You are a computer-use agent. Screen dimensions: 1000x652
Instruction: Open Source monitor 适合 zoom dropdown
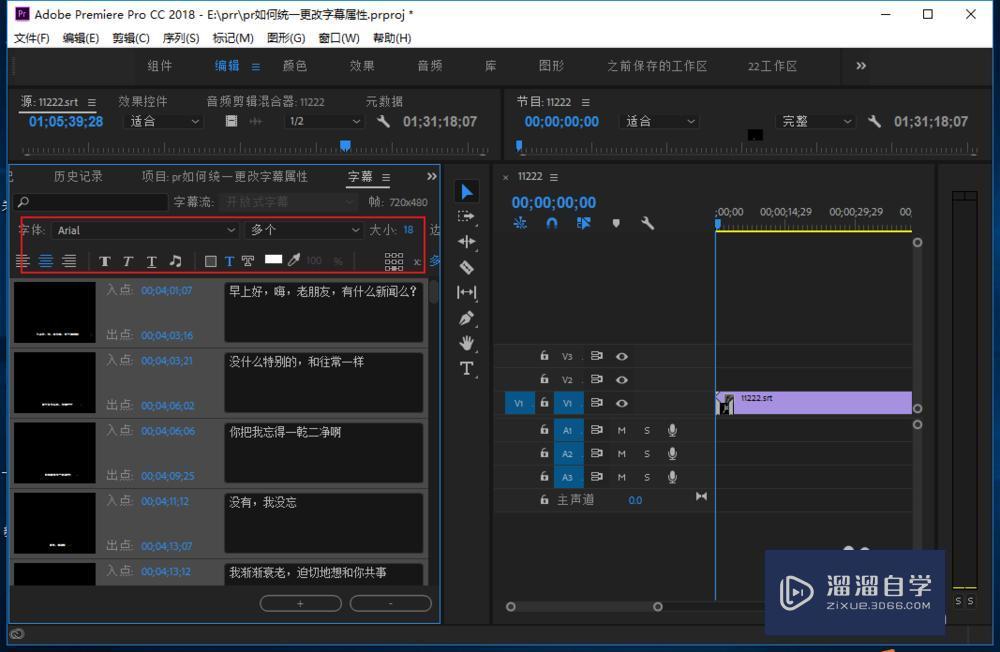tap(163, 121)
